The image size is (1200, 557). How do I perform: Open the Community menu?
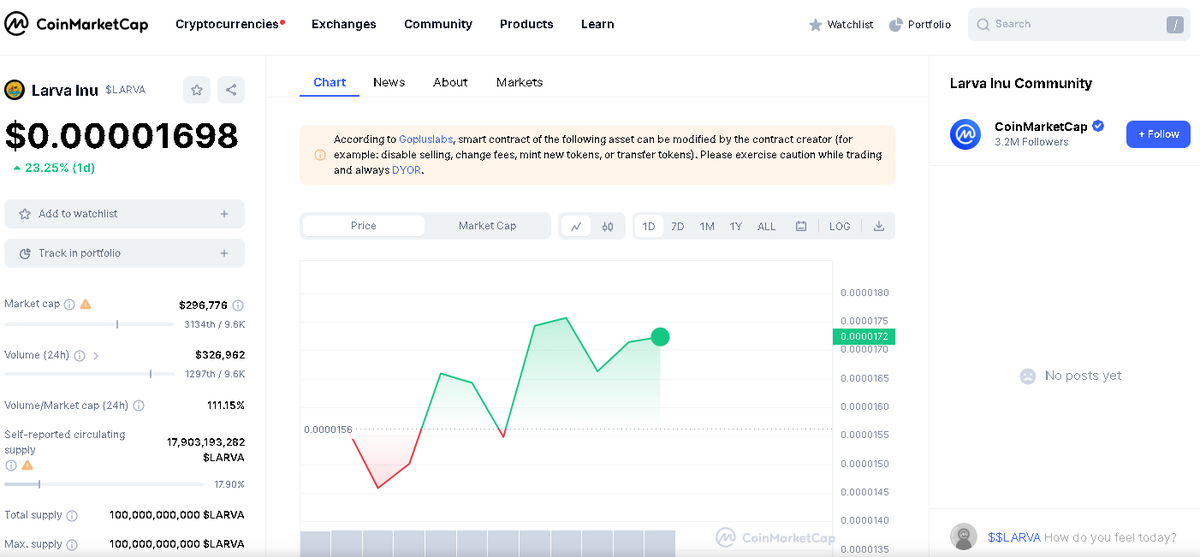[438, 24]
